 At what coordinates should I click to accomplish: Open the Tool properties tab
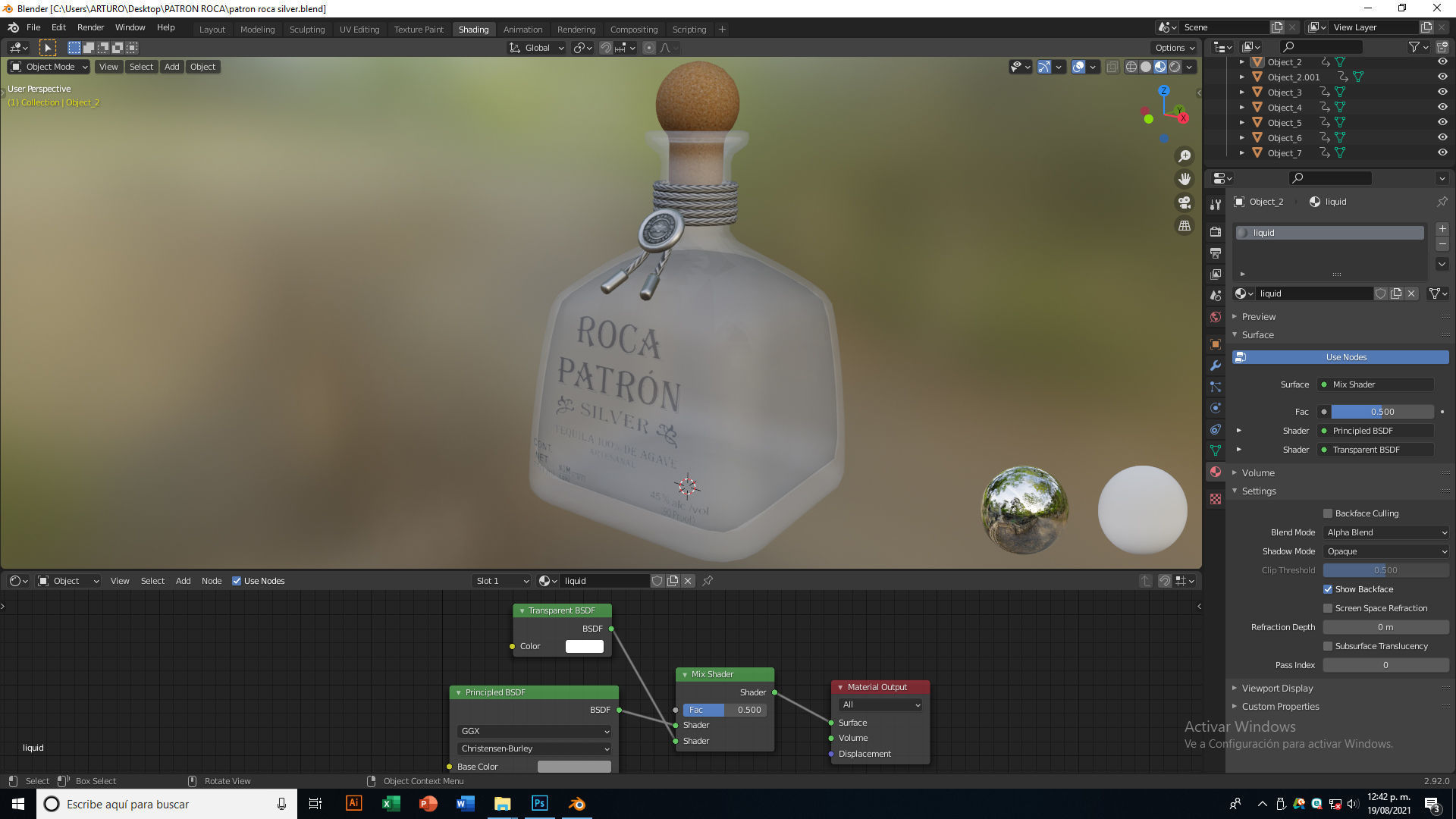pos(1216,205)
